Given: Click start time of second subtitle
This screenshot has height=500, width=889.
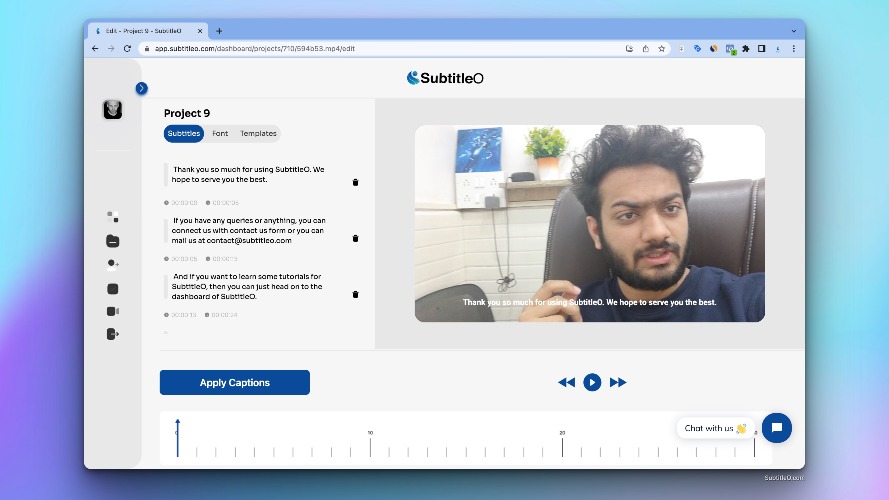Looking at the screenshot, I should (x=181, y=259).
